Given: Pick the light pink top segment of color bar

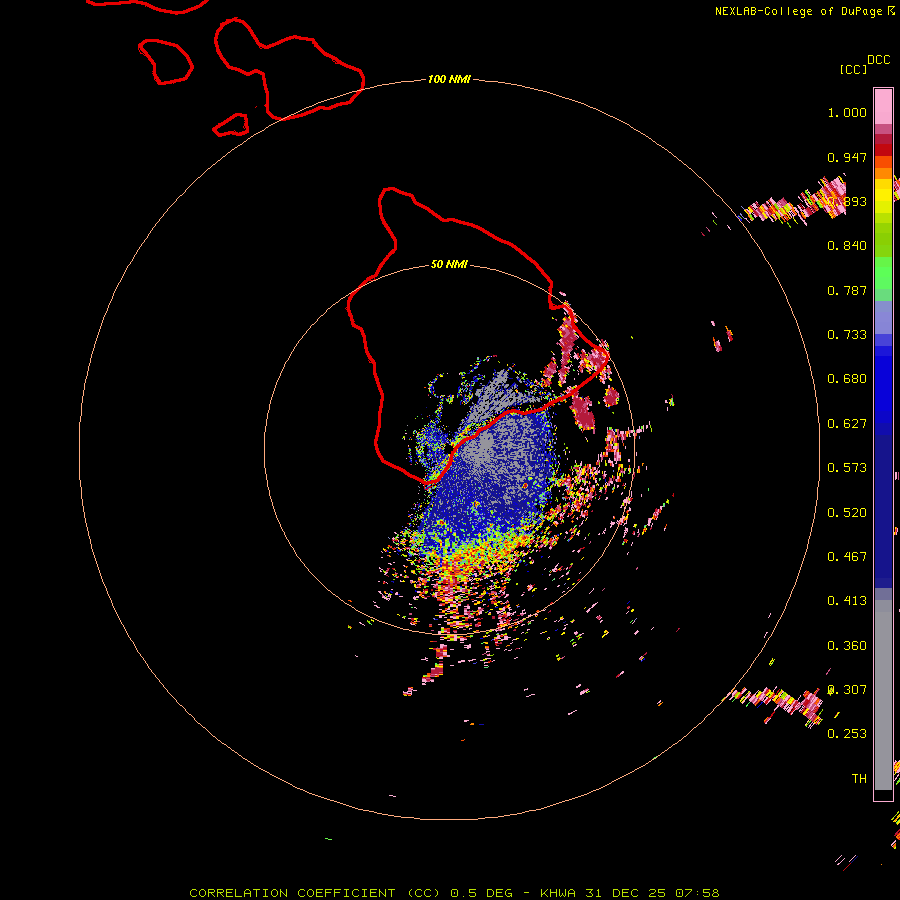Looking at the screenshot, I should (x=883, y=107).
